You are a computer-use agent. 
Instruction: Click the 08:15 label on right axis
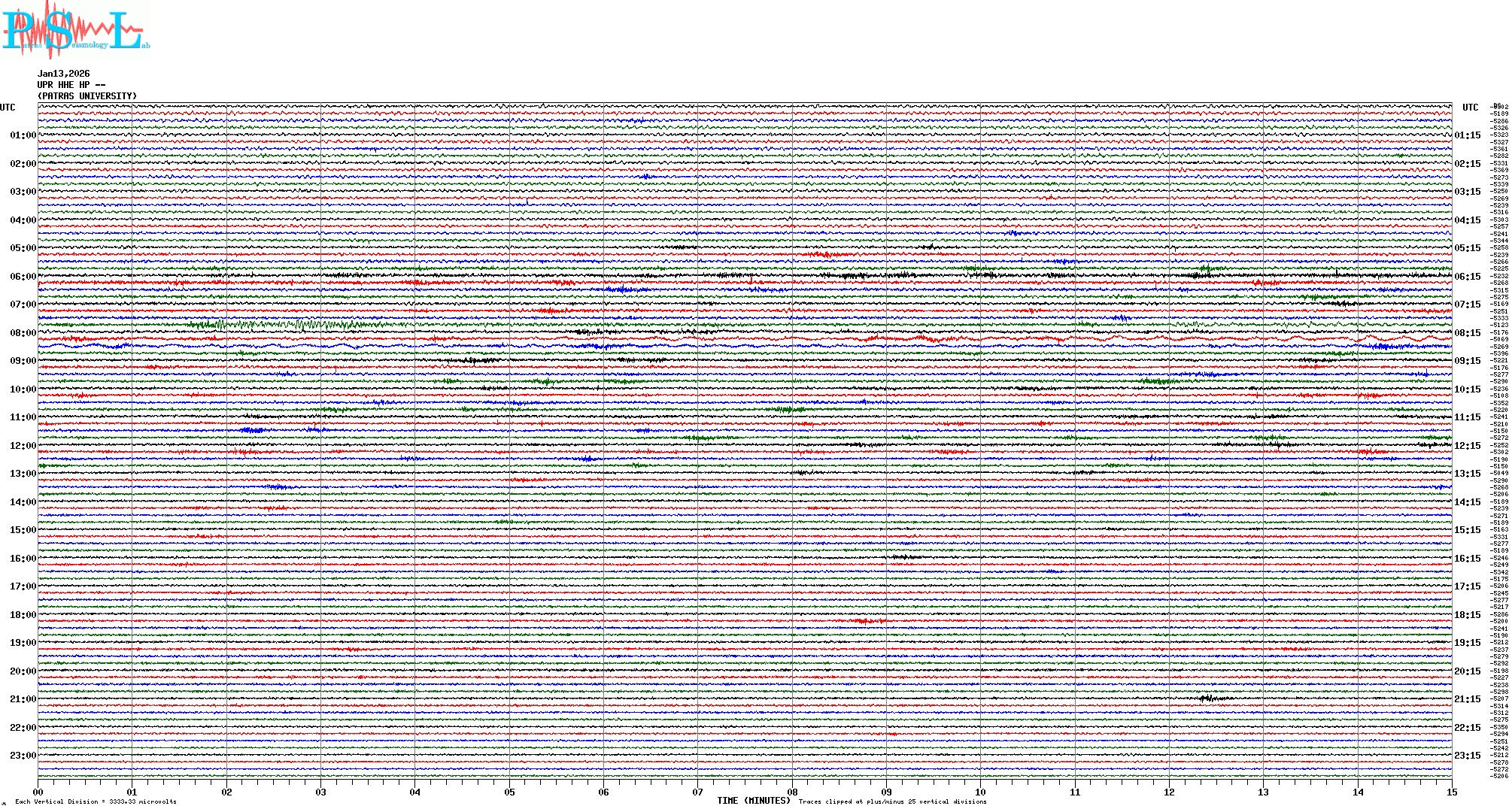pos(1467,333)
